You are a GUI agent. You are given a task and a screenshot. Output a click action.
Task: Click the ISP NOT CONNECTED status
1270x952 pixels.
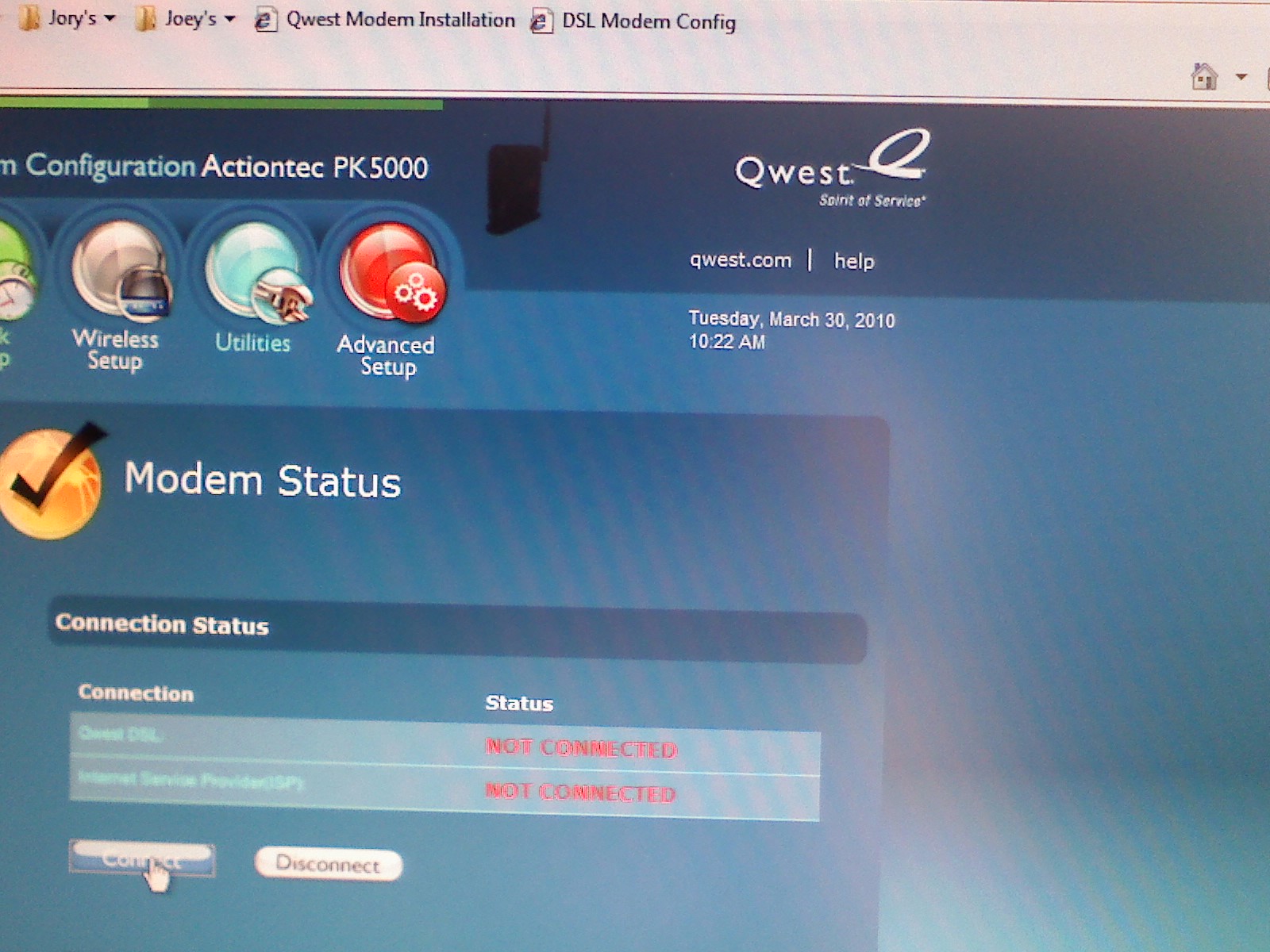pyautogui.click(x=580, y=792)
